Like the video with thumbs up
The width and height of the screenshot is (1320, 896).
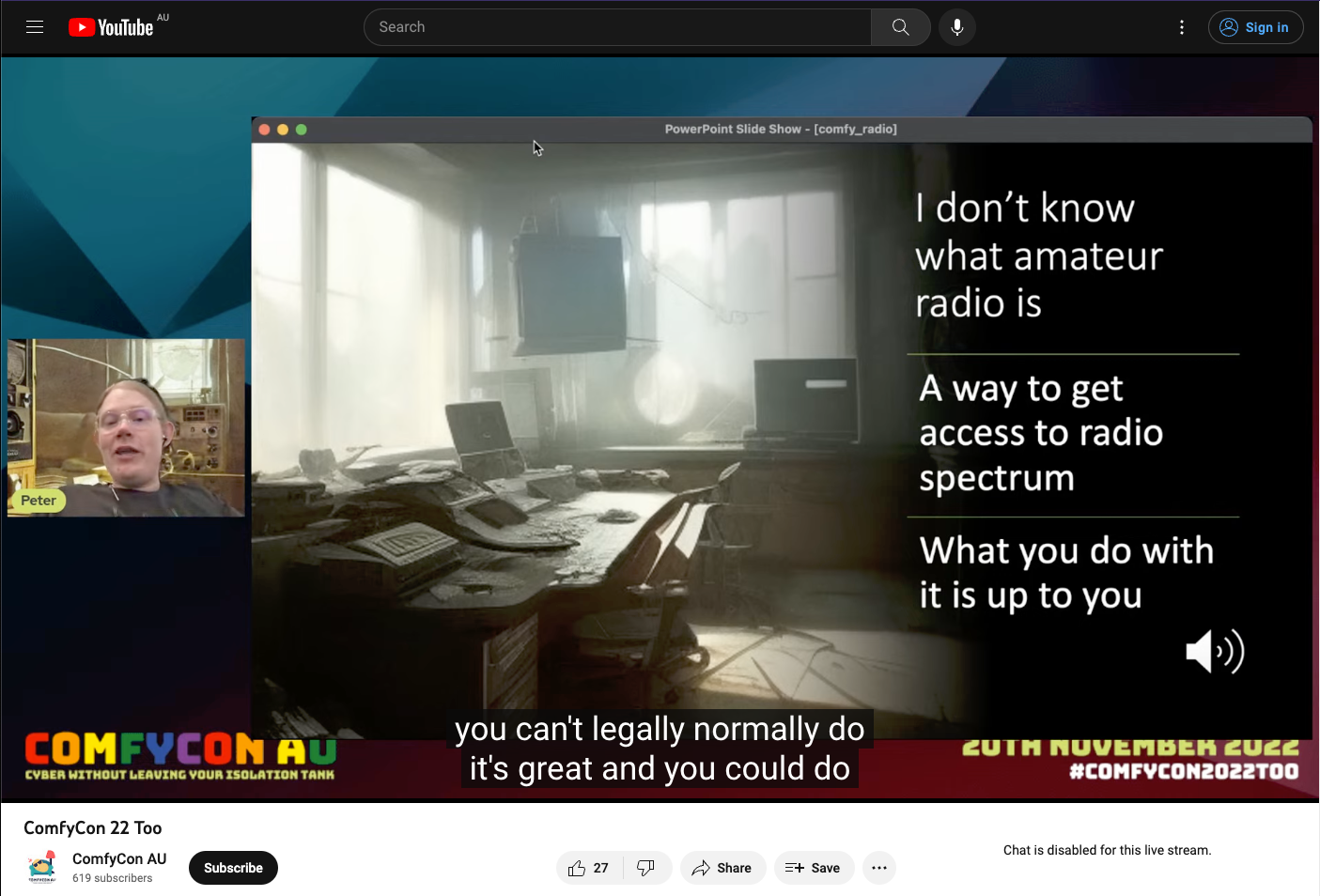pos(589,868)
